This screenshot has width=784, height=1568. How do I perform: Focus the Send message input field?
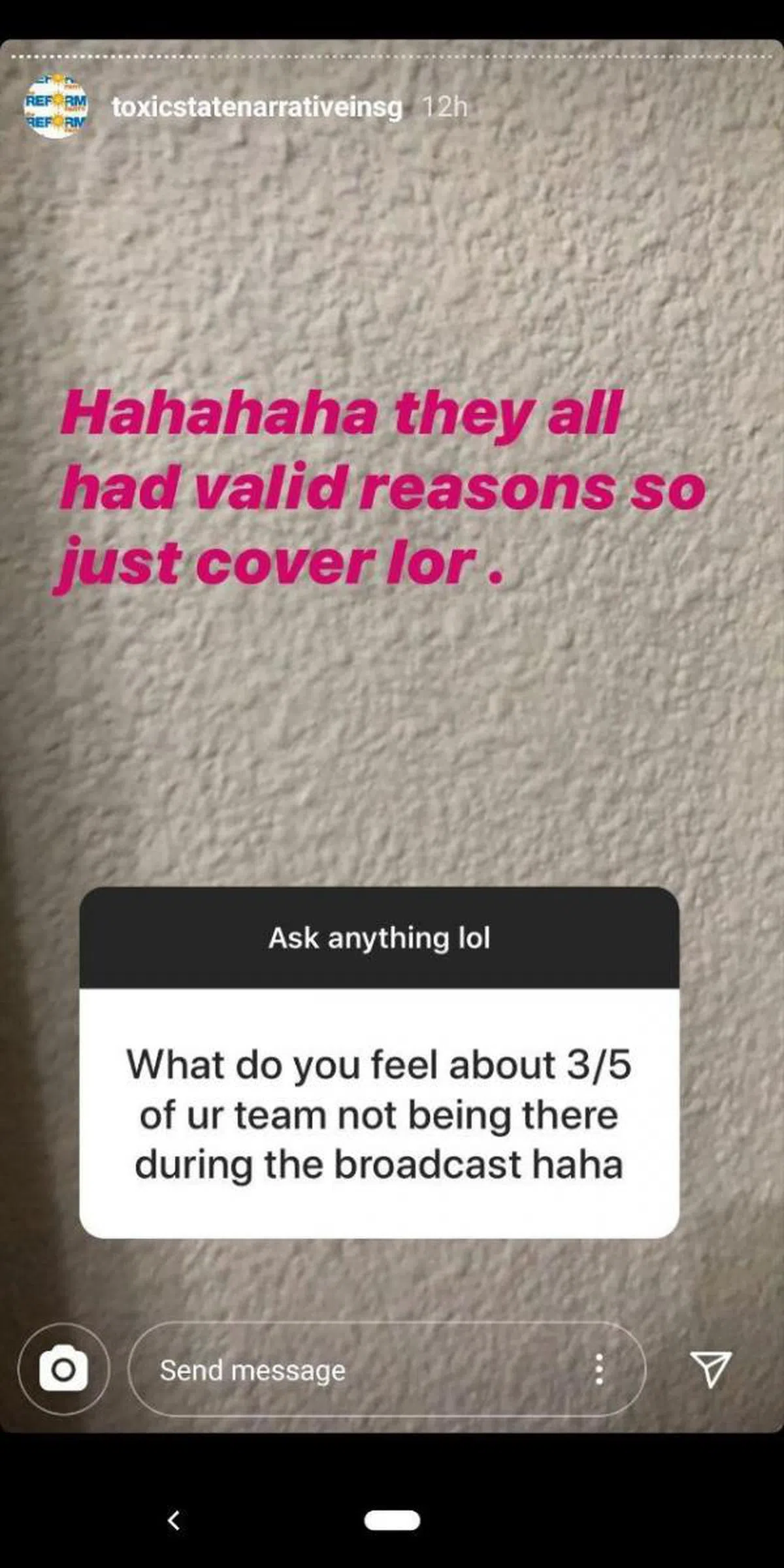tap(387, 1369)
